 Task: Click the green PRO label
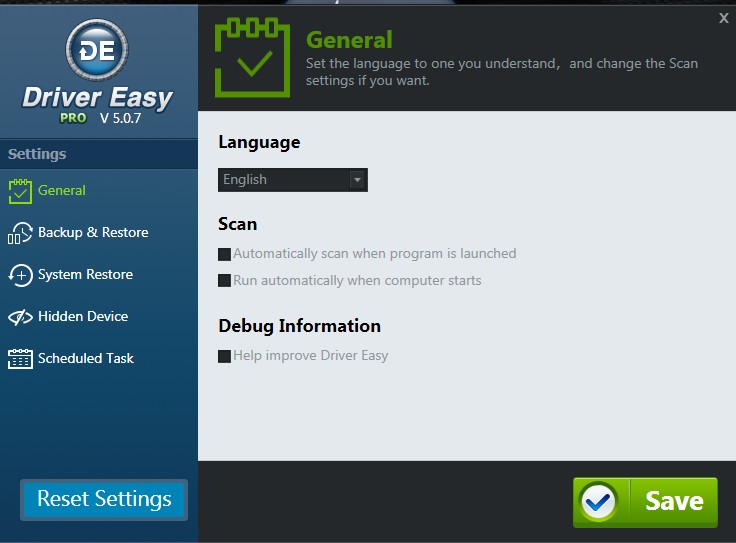point(73,118)
